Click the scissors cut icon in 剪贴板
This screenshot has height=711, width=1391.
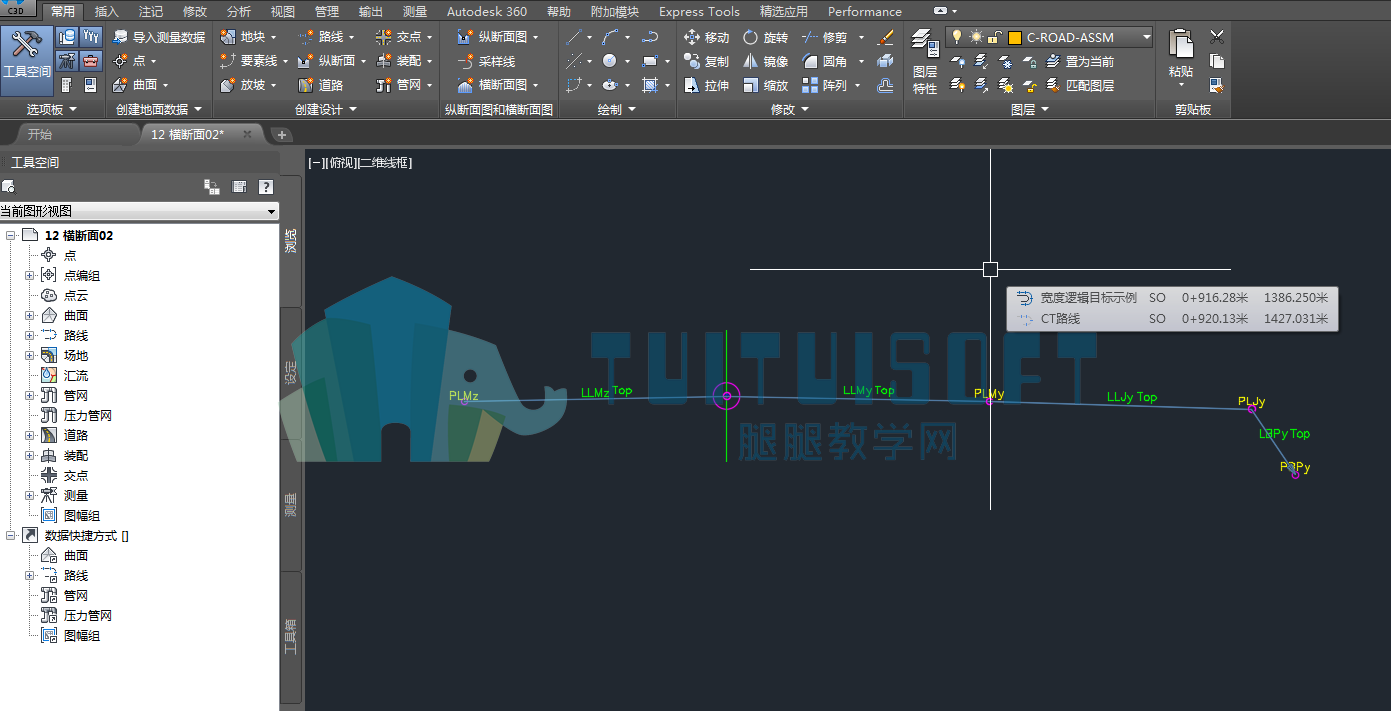tap(1217, 37)
